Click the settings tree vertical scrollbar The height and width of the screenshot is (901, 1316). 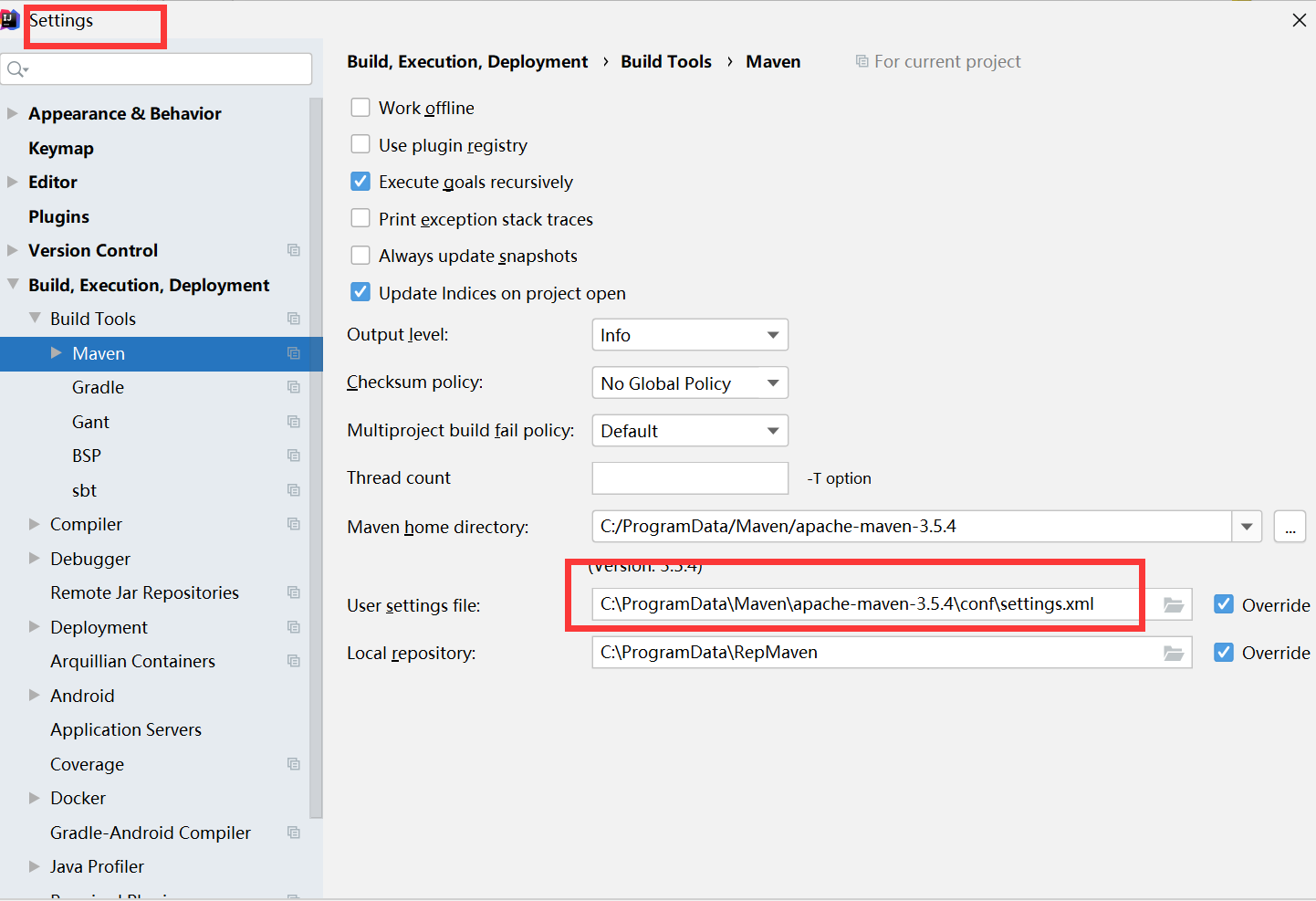pyautogui.click(x=316, y=456)
